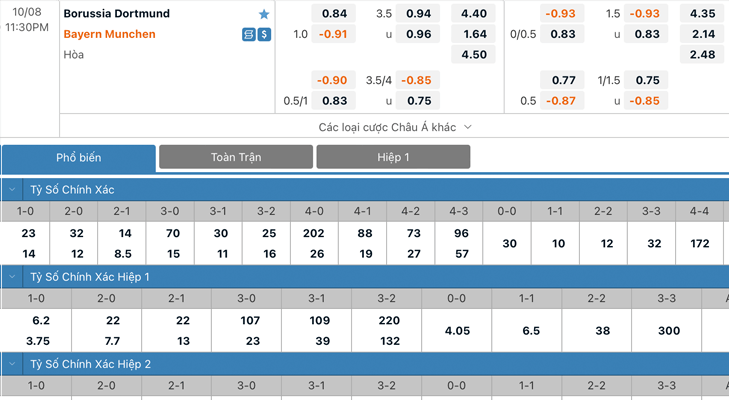Open the live stats icon beside Bayern Munchen
Image resolution: width=729 pixels, height=400 pixels.
click(x=249, y=34)
